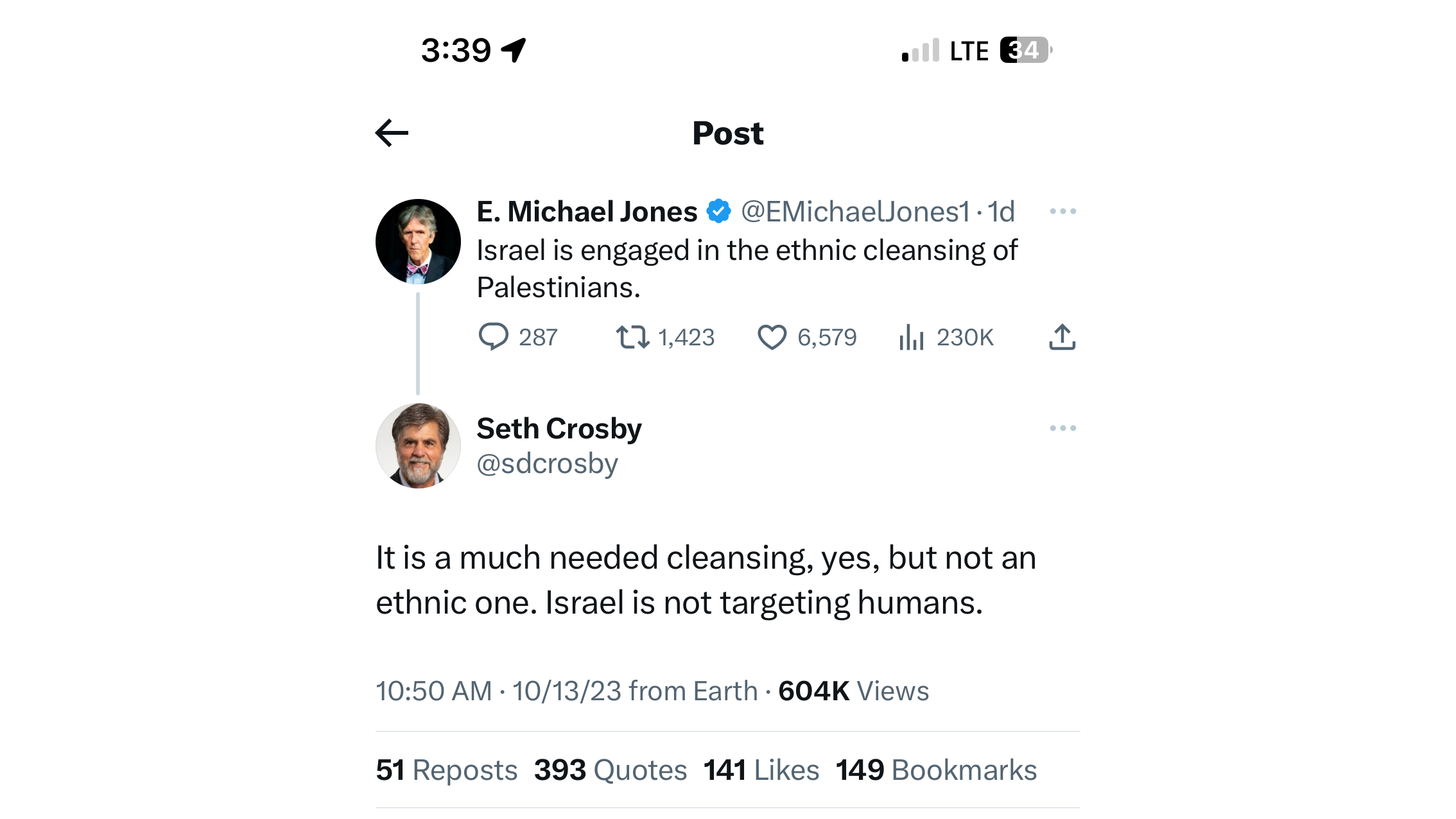Click the @EMichaelJones1 handle
1456x819 pixels.
point(855,212)
